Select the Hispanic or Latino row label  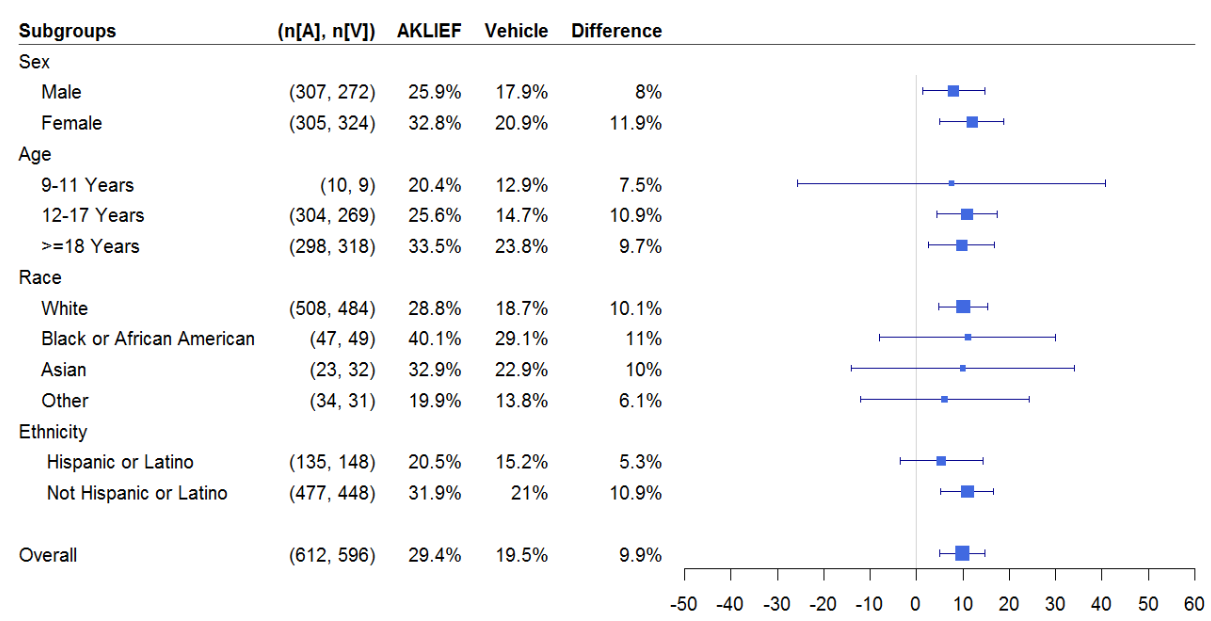point(120,462)
